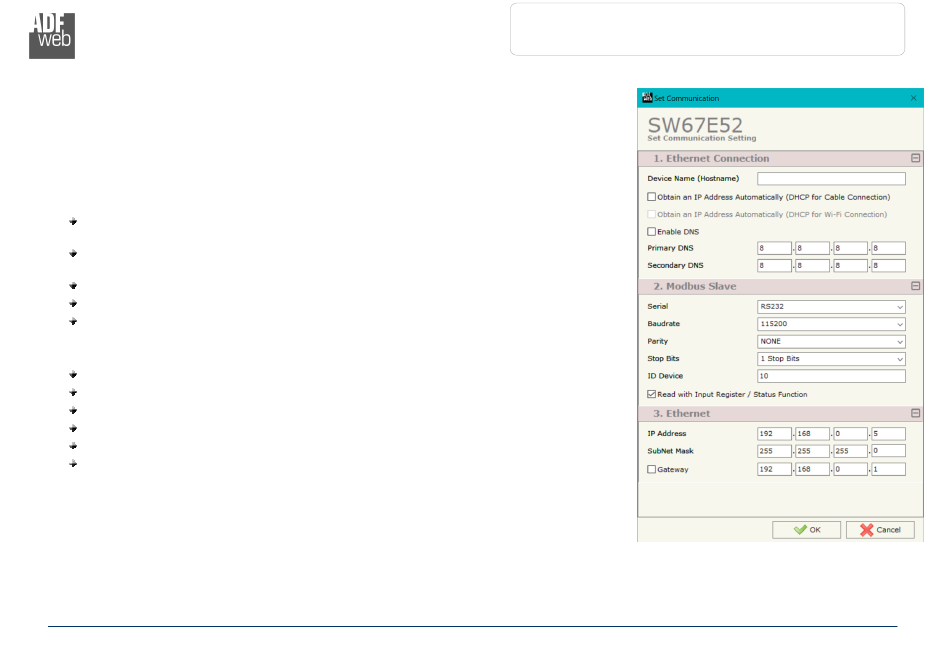
Task: Uncheck Read with Input Register option
Action: (x=652, y=394)
